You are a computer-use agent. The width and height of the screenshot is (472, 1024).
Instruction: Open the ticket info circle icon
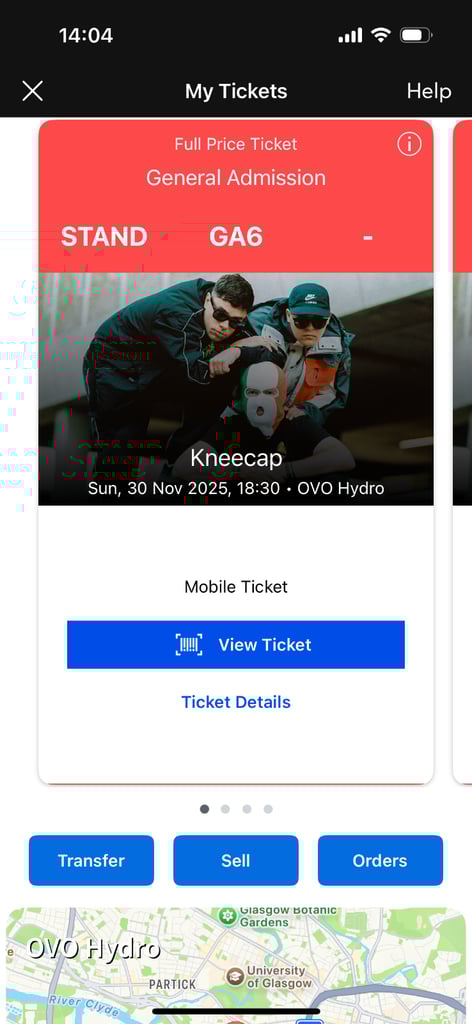click(409, 144)
